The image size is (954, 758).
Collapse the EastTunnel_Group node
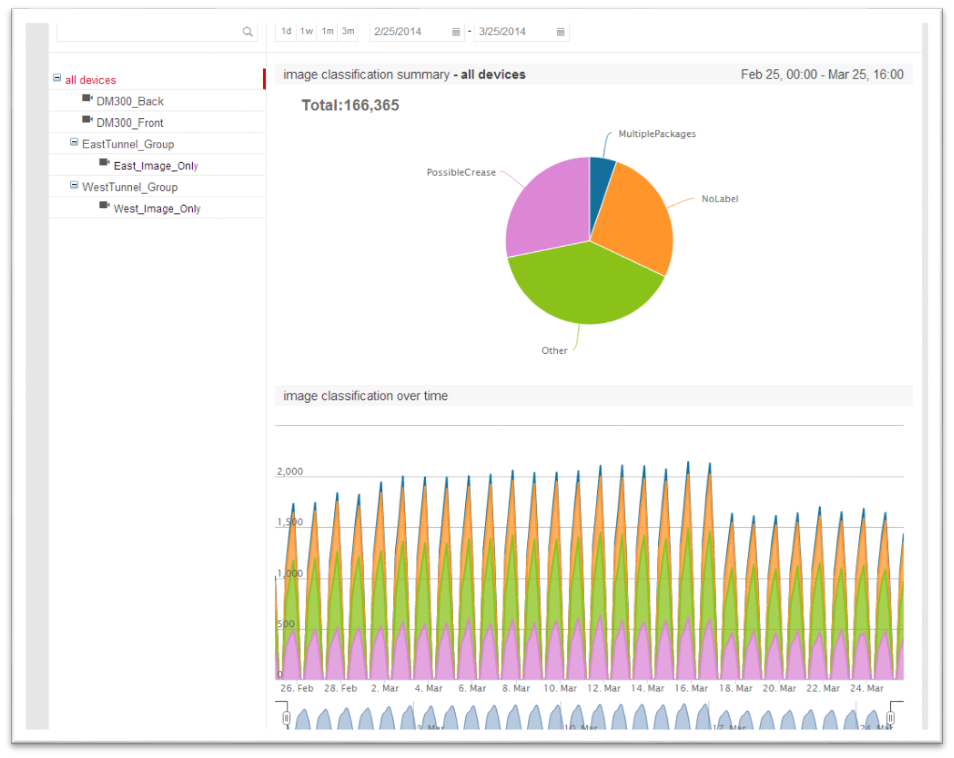pos(74,143)
